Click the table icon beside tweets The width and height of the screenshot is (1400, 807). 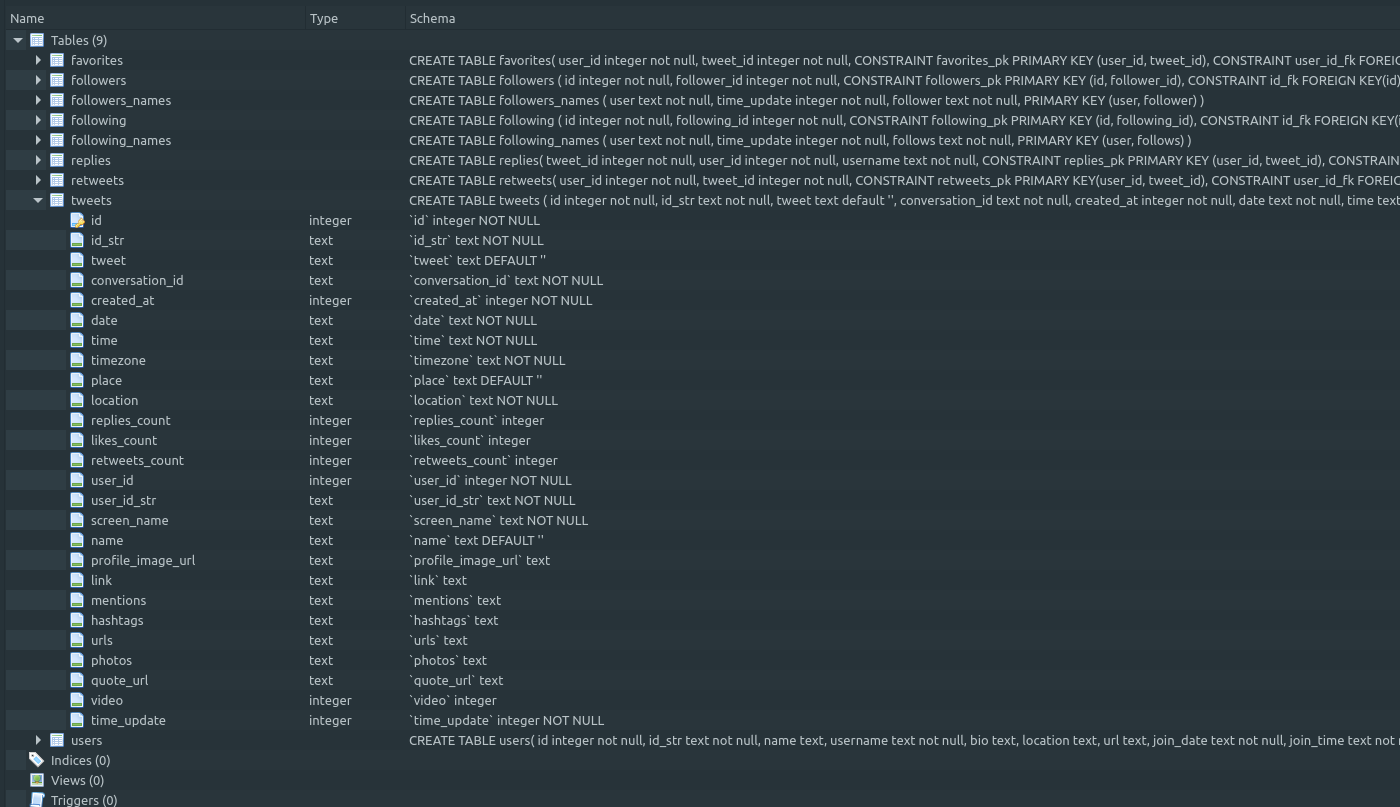point(57,200)
